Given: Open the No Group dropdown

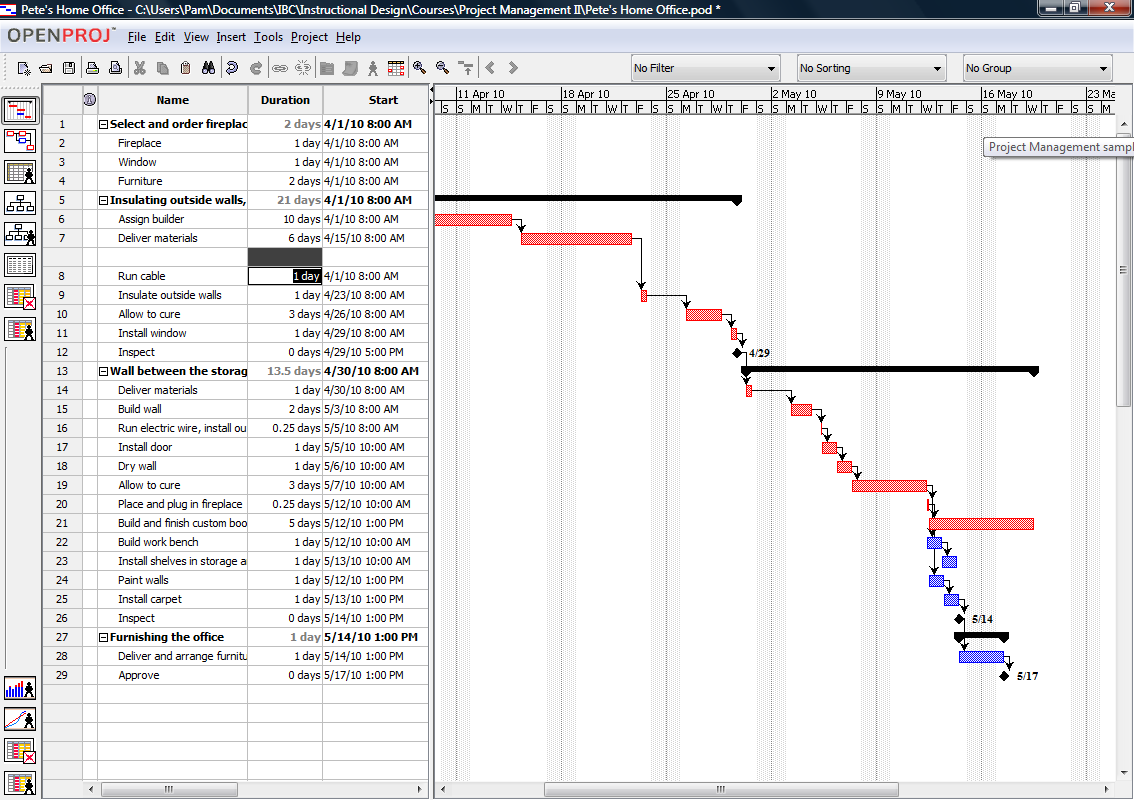Looking at the screenshot, I should pos(1037,68).
